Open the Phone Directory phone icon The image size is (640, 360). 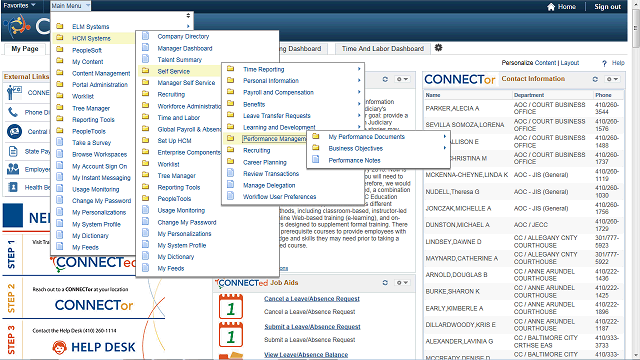(x=13, y=111)
